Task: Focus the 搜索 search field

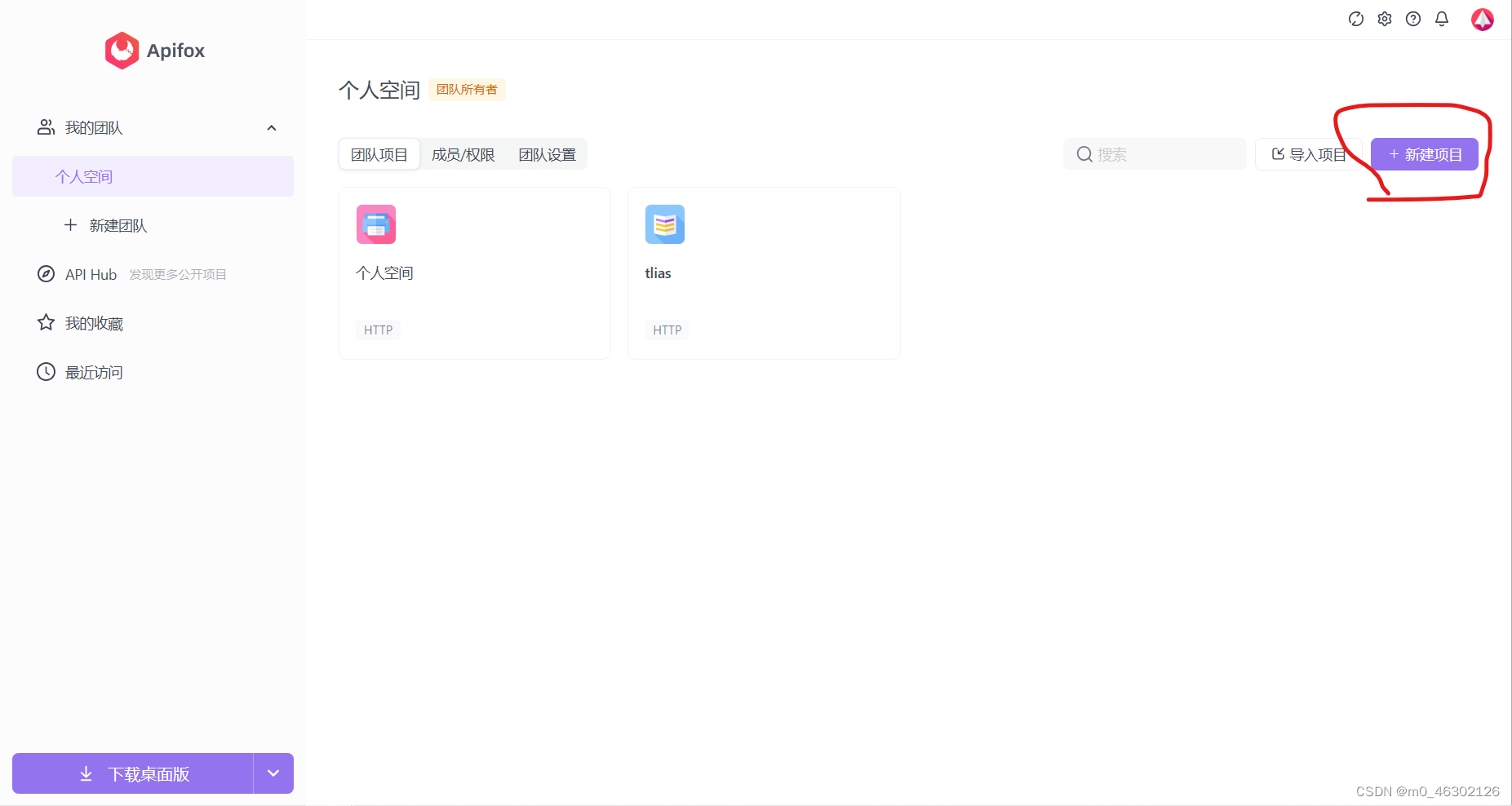Action: [1155, 154]
